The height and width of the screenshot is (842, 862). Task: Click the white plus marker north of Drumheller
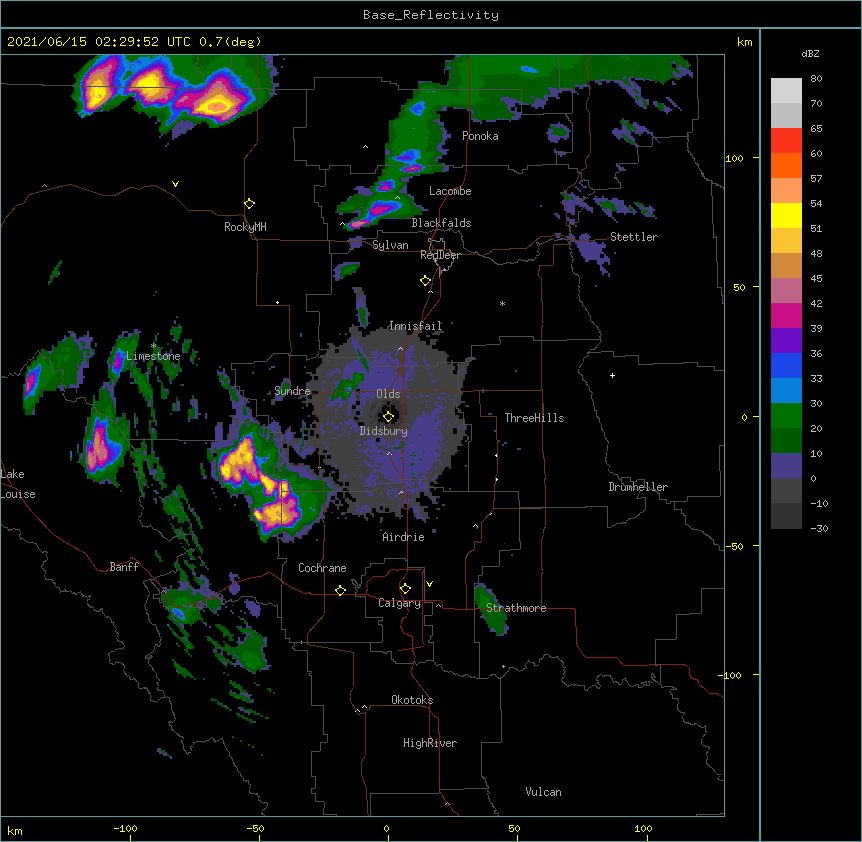(x=612, y=375)
